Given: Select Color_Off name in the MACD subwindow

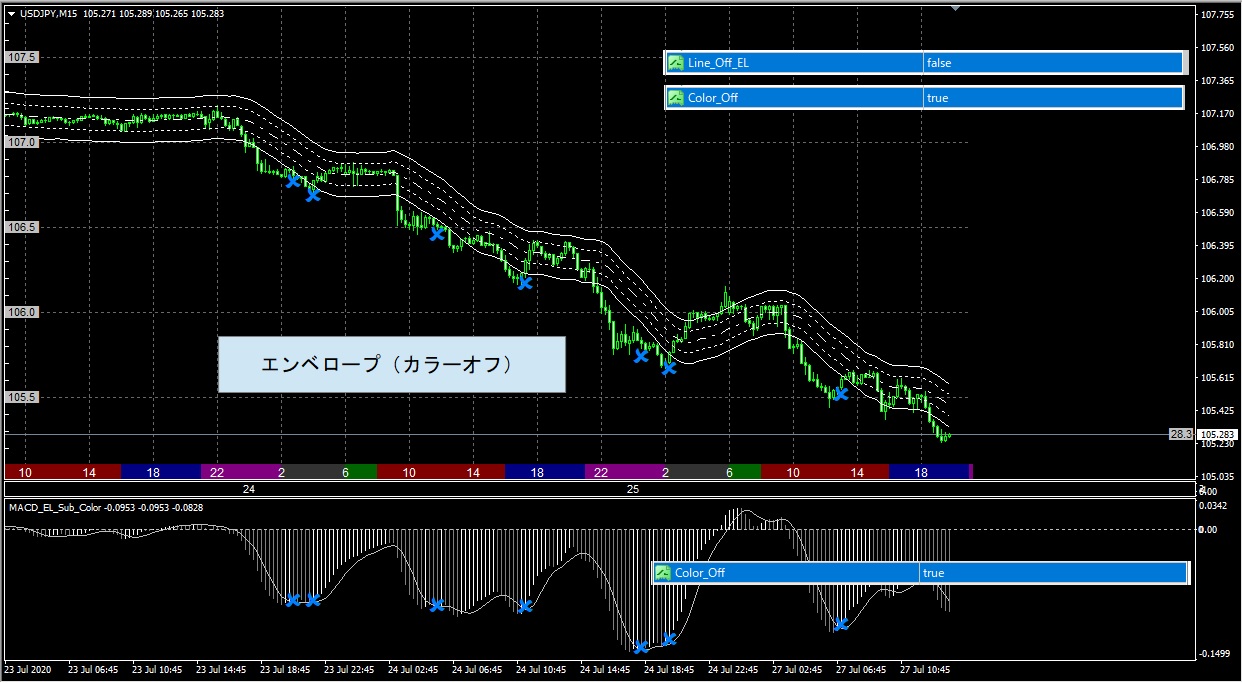Looking at the screenshot, I should [x=700, y=573].
